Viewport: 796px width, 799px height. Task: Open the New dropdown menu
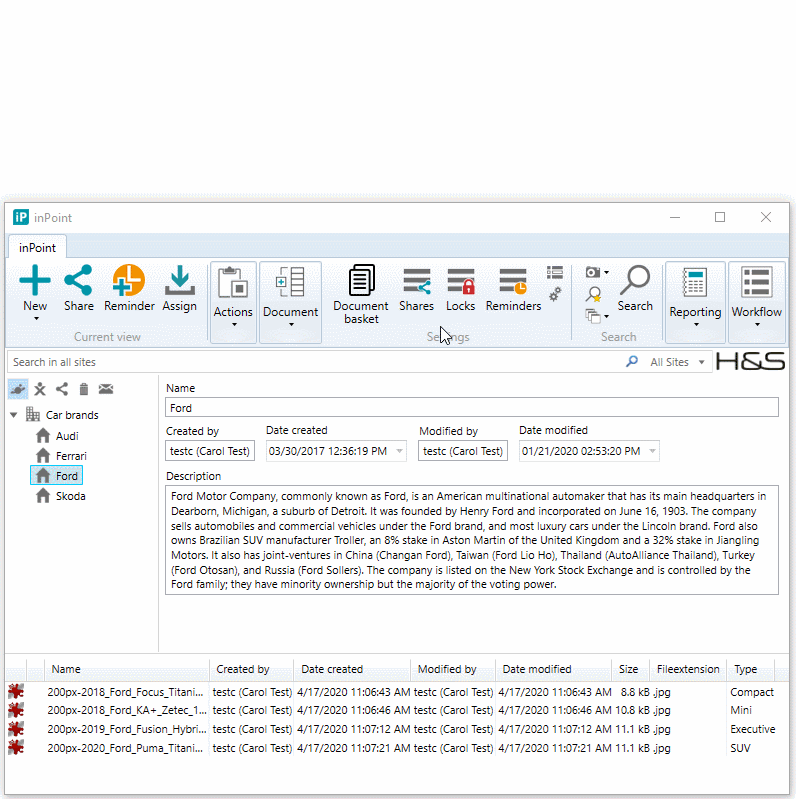pos(35,318)
